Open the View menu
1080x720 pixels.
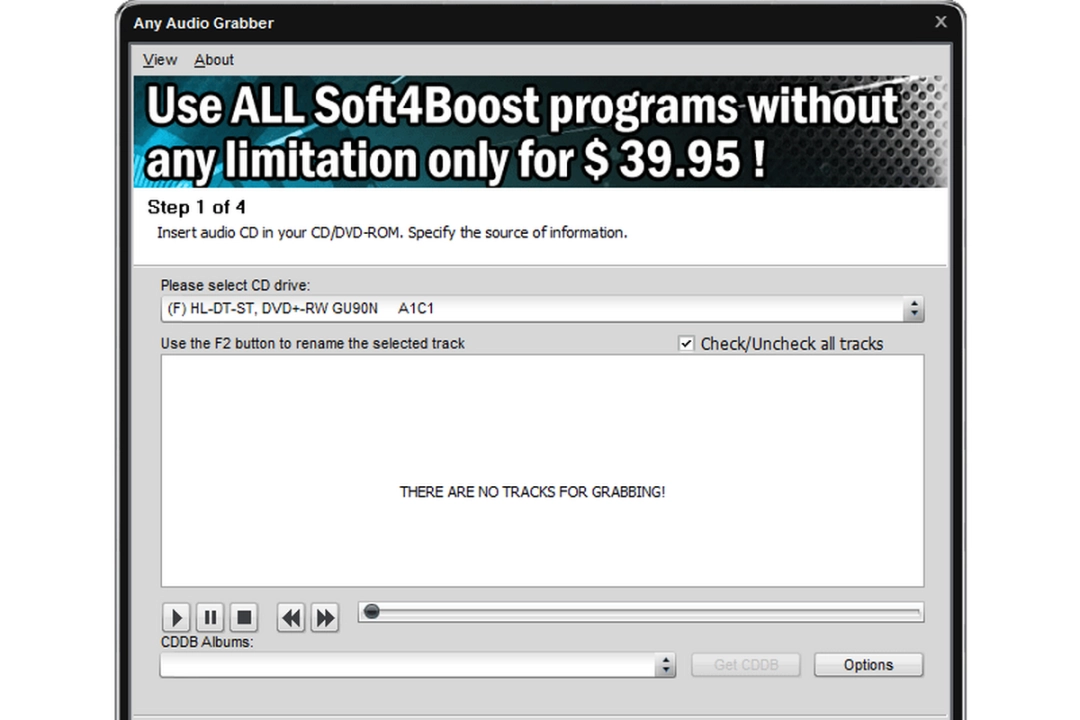[x=159, y=60]
